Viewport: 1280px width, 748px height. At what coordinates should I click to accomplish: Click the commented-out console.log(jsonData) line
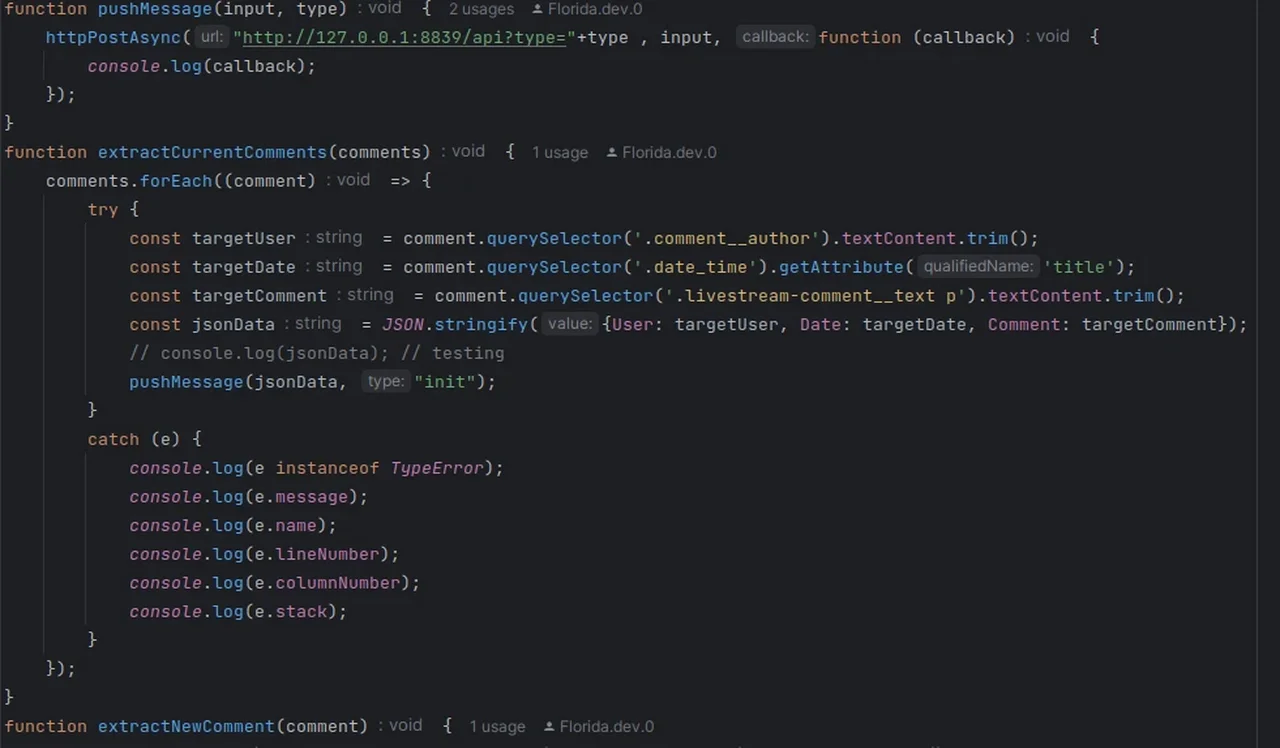316,353
